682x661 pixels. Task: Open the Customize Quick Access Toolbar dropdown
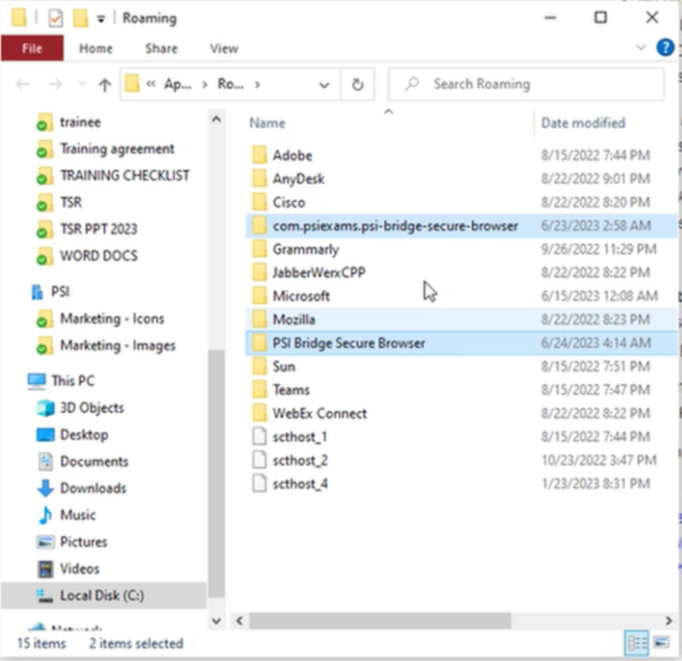pyautogui.click(x=101, y=19)
